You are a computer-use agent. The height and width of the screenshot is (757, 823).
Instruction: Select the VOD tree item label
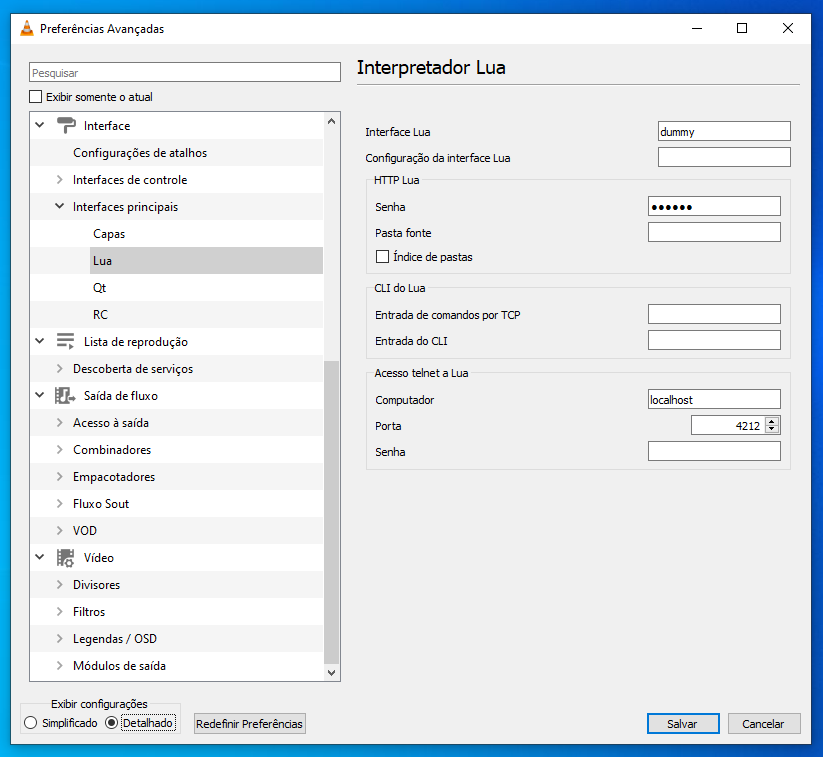click(x=85, y=531)
